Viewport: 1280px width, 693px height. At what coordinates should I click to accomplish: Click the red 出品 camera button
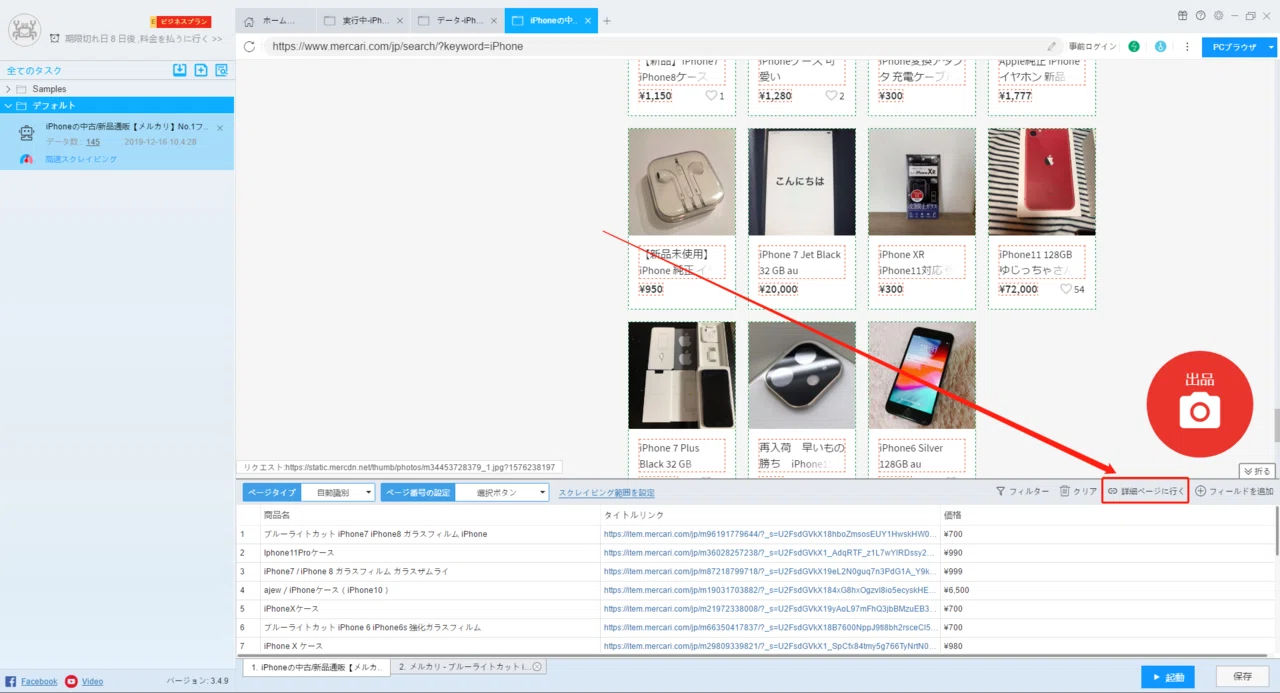click(x=1199, y=403)
